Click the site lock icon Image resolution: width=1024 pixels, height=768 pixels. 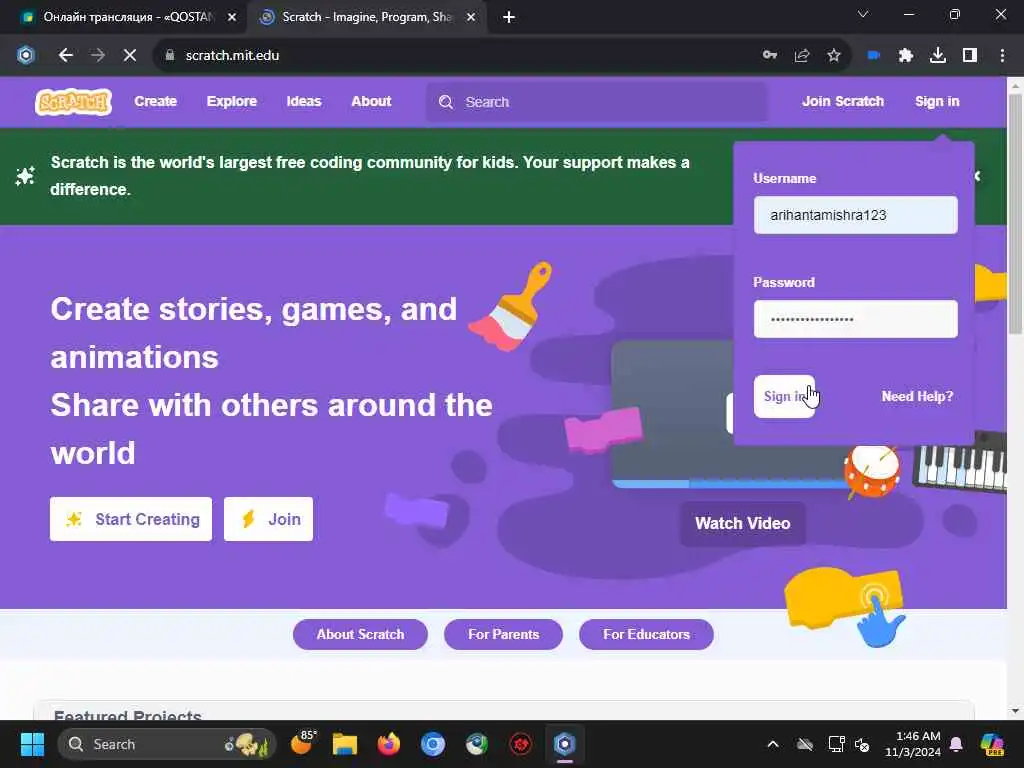click(170, 56)
